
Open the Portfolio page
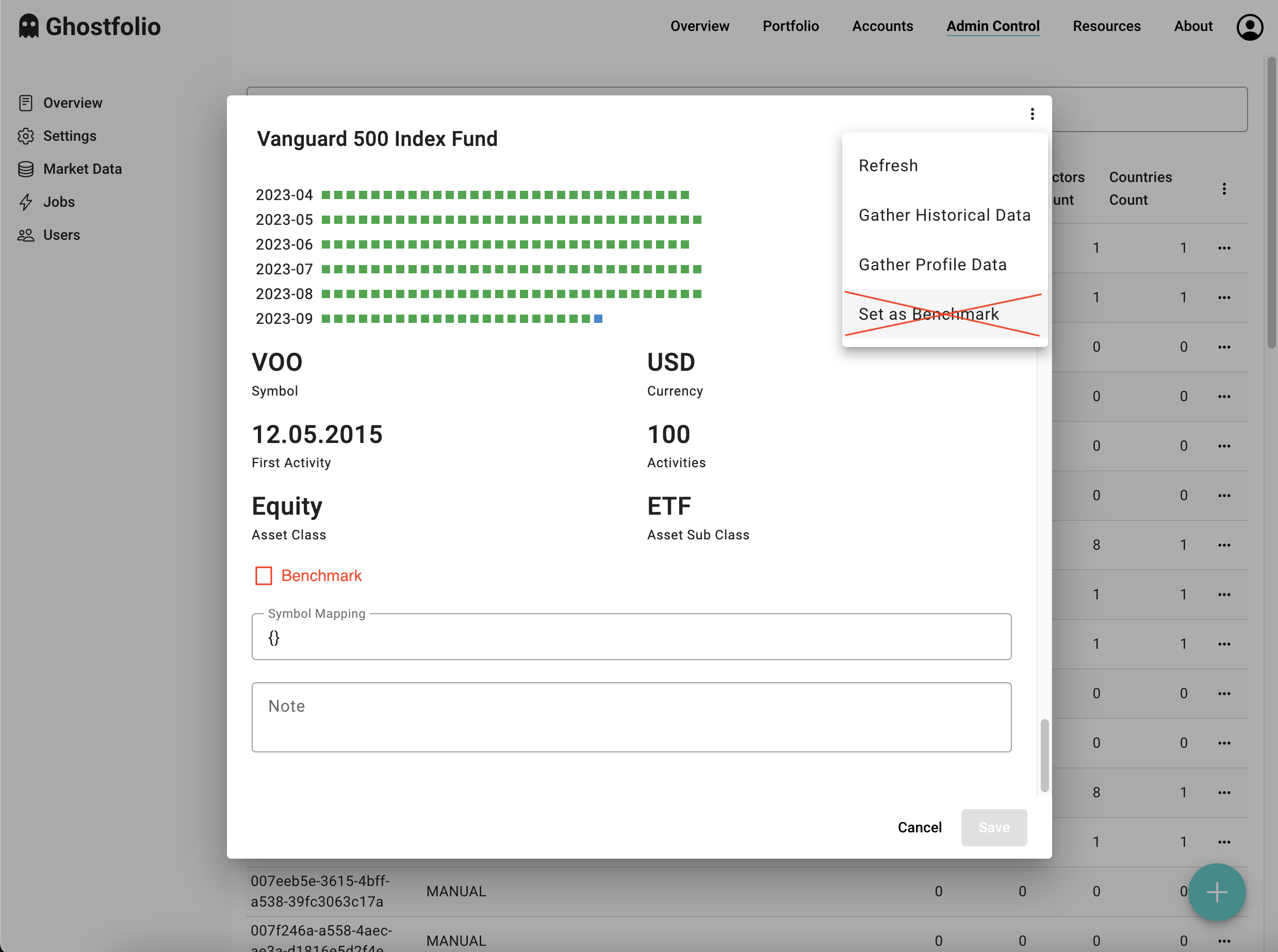tap(791, 26)
